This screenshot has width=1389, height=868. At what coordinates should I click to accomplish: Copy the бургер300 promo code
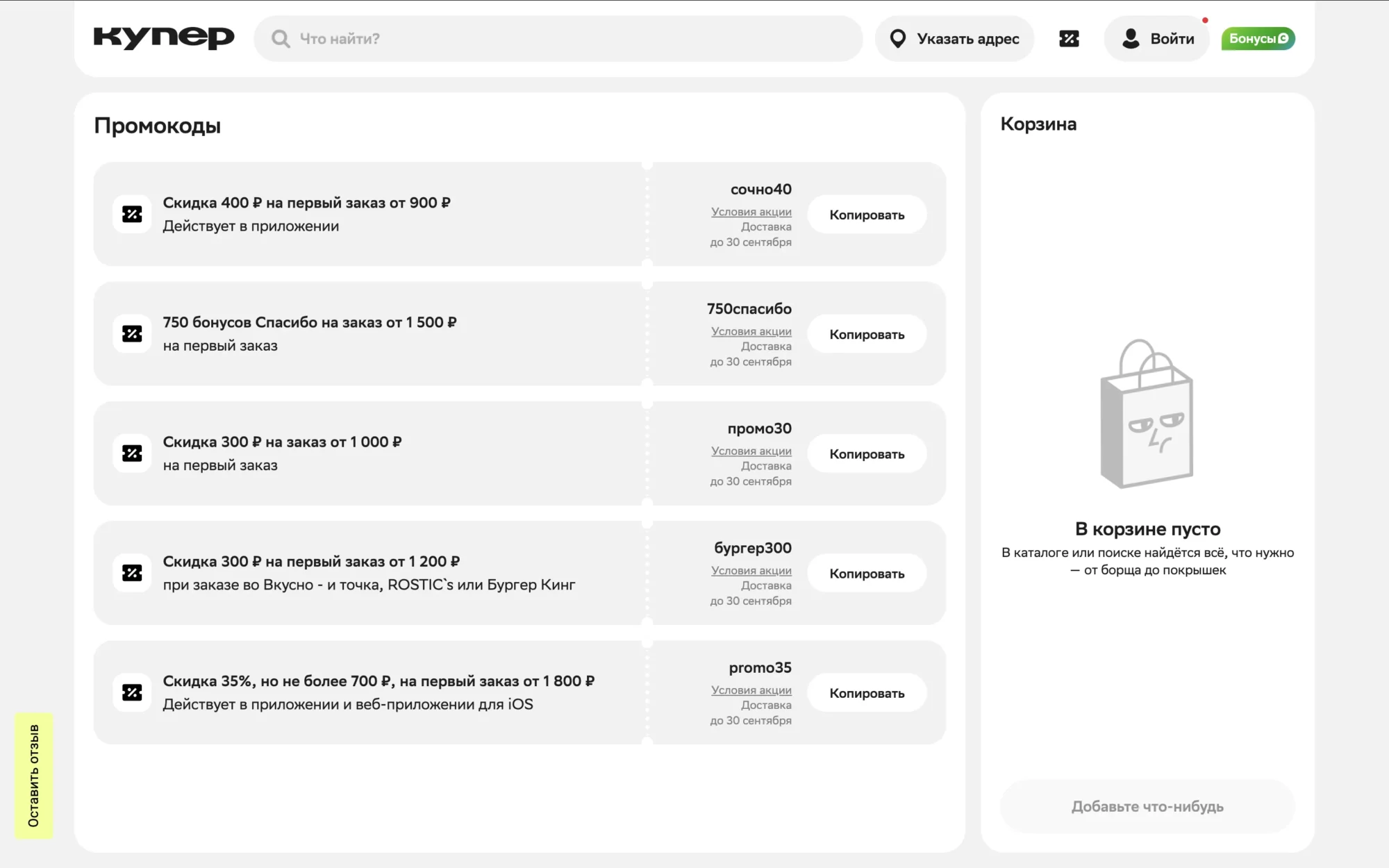click(867, 574)
